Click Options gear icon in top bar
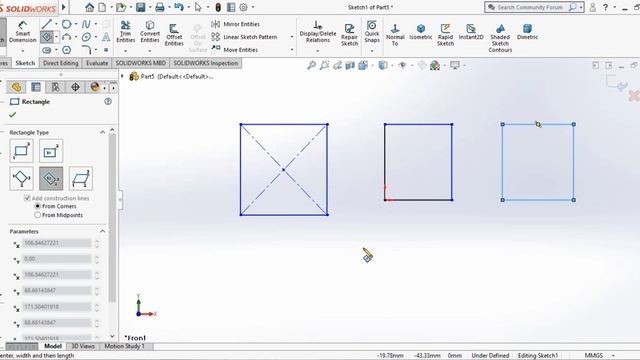Viewport: 640px width, 360px height. pyautogui.click(x=244, y=7)
